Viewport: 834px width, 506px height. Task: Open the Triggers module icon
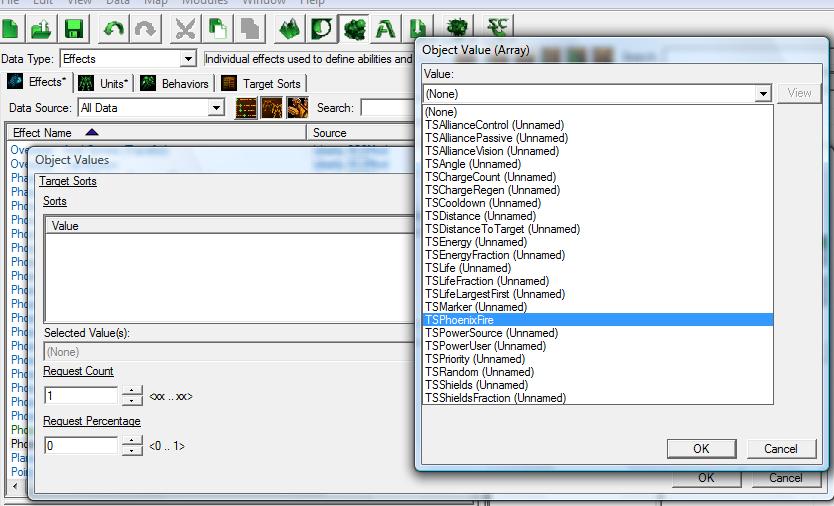coord(321,28)
